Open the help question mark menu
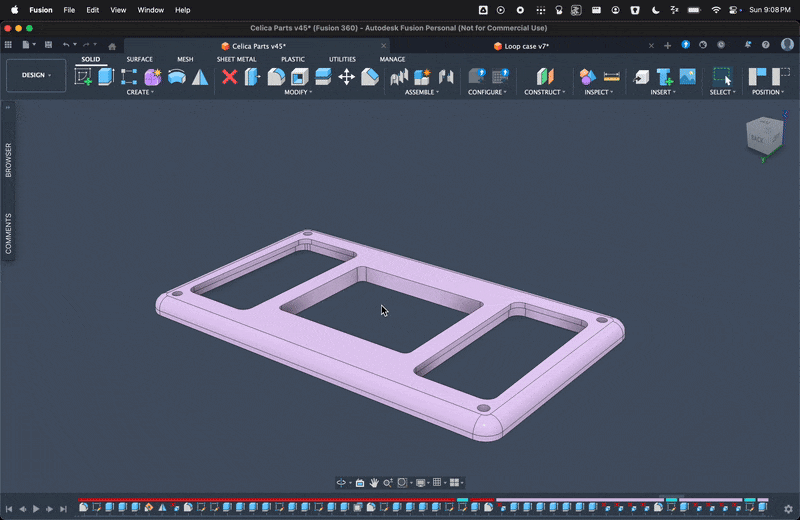This screenshot has height=520, width=800. pos(765,45)
